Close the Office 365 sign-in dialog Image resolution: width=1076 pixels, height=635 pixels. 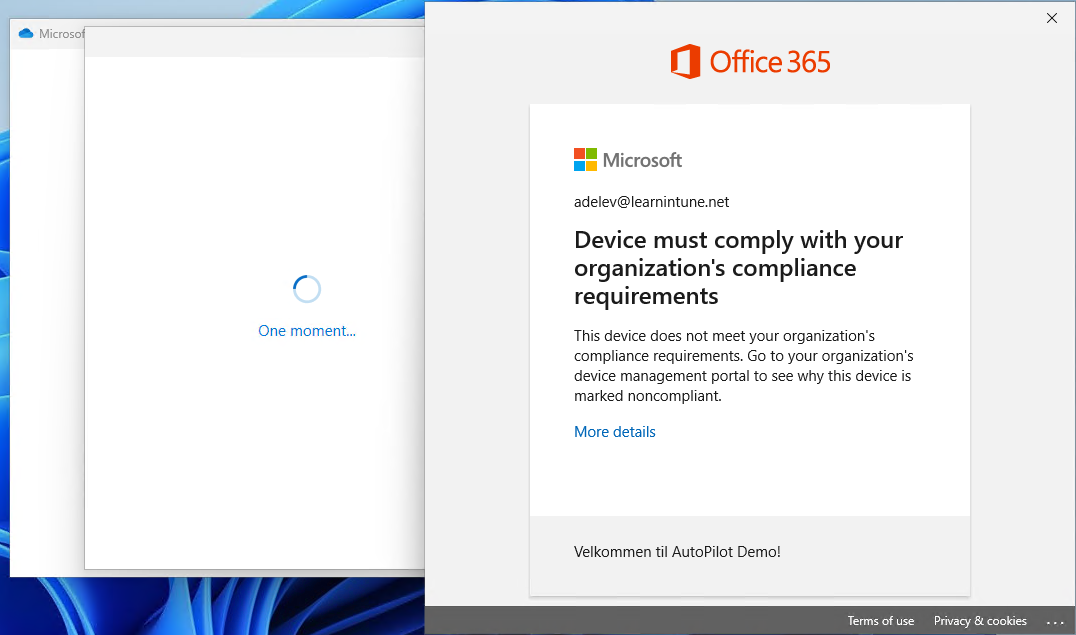[x=1051, y=19]
